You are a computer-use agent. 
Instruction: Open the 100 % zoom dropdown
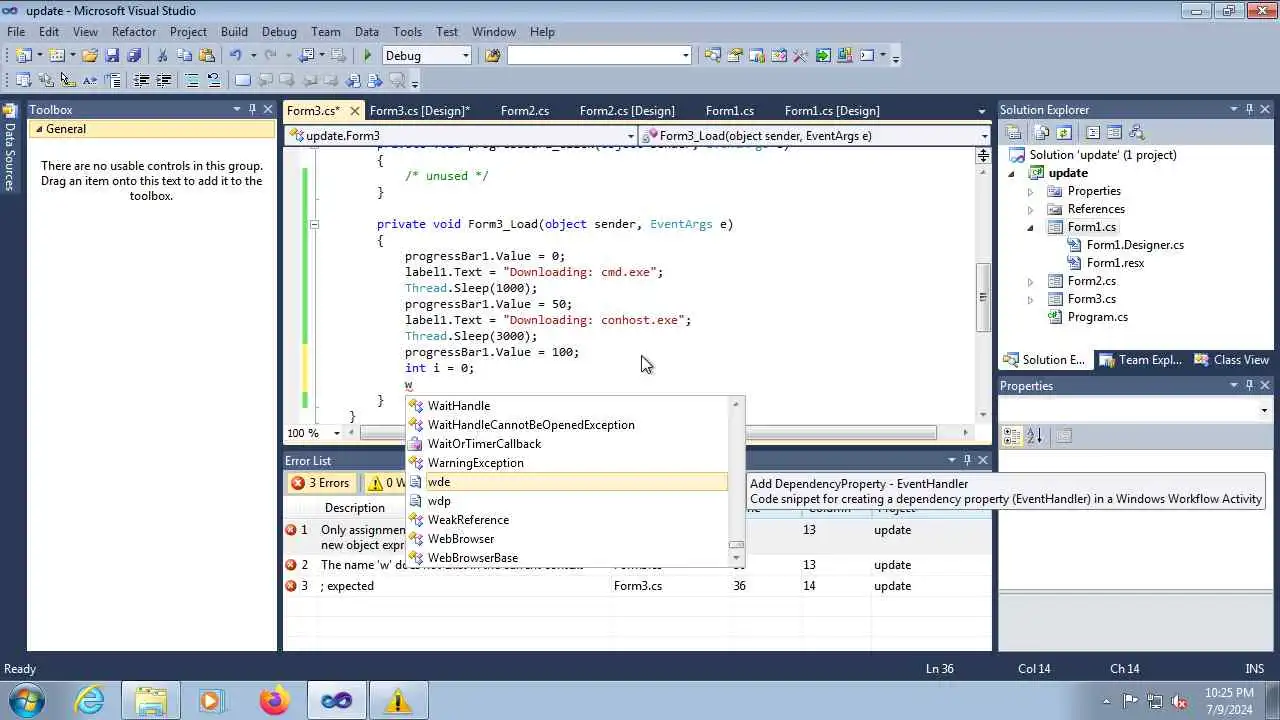[x=336, y=433]
